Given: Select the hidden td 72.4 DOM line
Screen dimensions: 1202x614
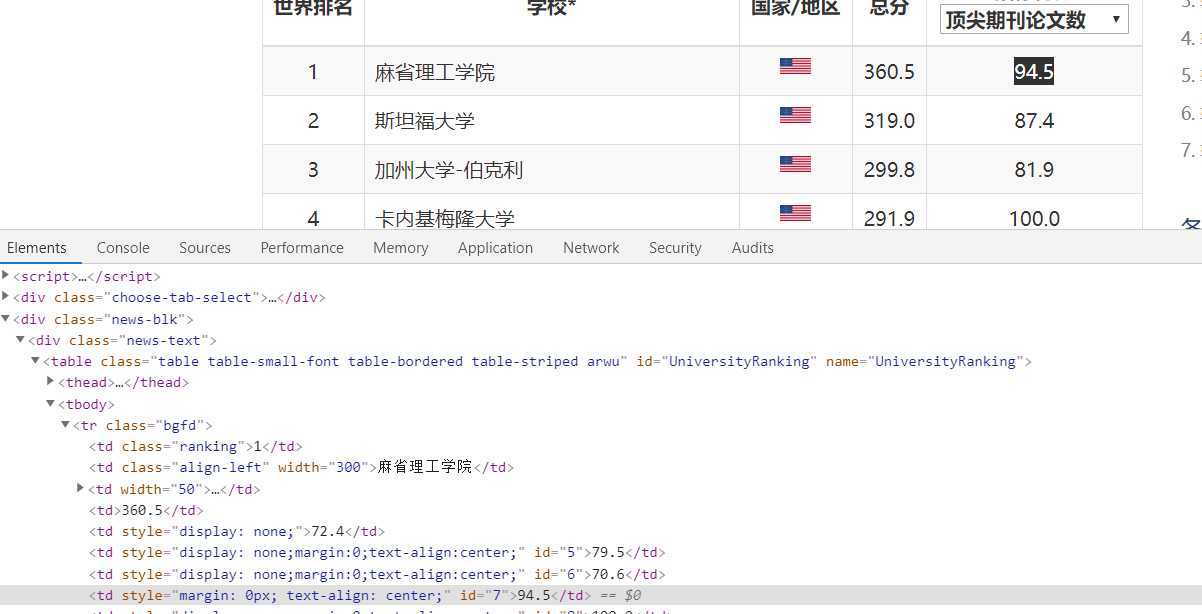Looking at the screenshot, I should (x=237, y=531).
